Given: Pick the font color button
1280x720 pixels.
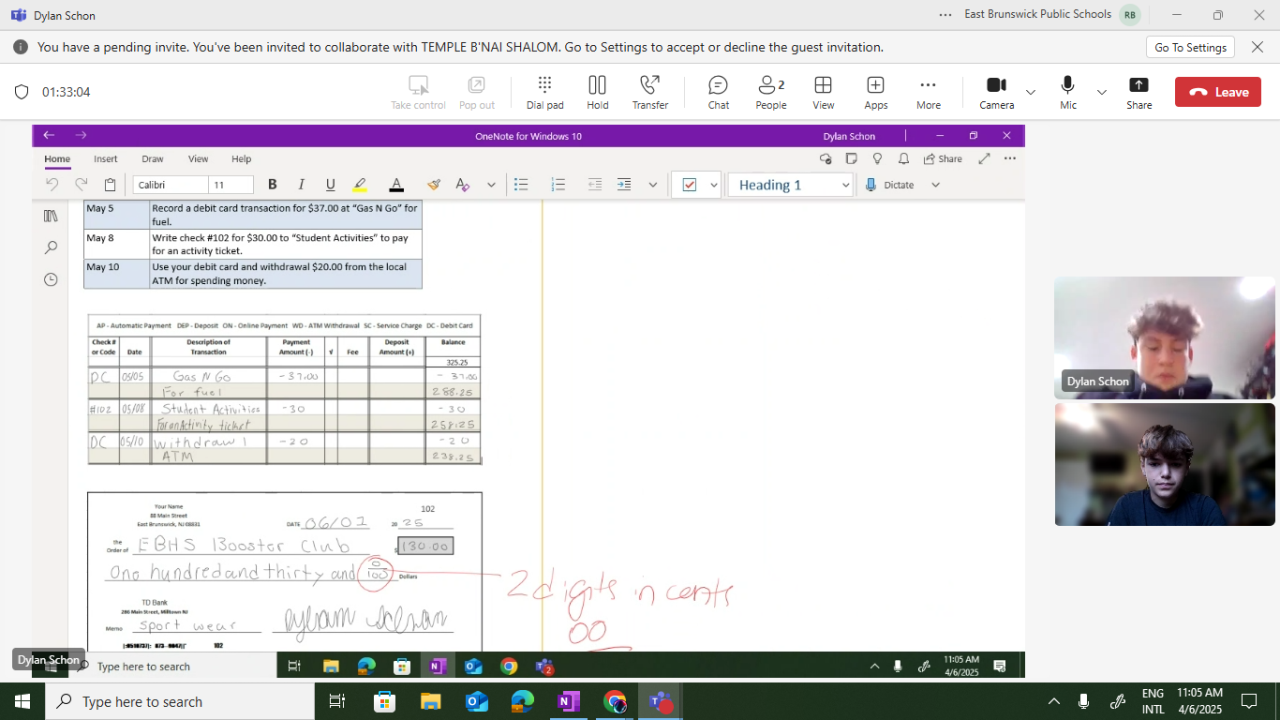Looking at the screenshot, I should tap(396, 185).
